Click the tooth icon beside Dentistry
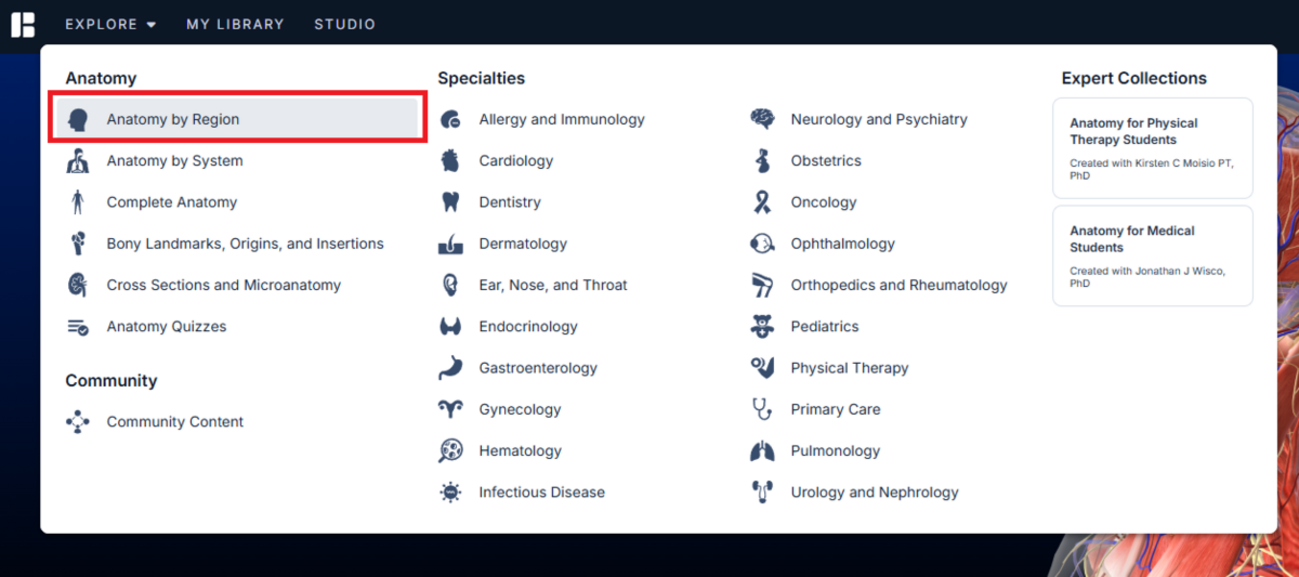Viewport: 1299px width, 577px height. pyautogui.click(x=451, y=202)
